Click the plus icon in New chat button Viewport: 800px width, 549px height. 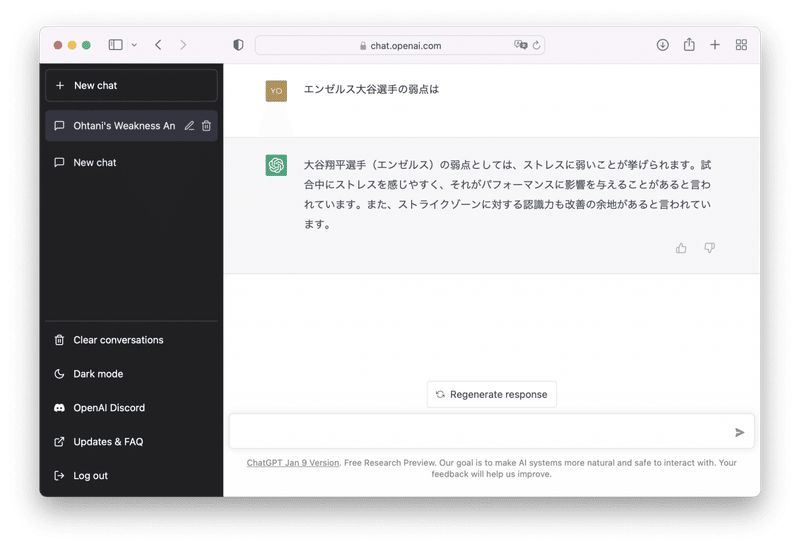pos(60,86)
